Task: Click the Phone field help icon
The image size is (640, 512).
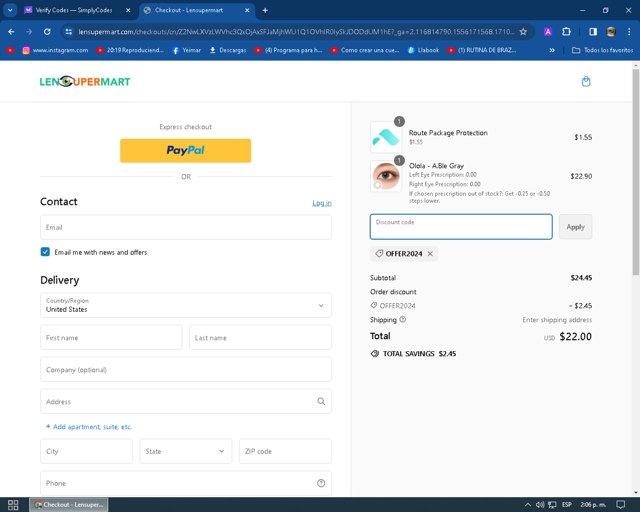Action: point(321,483)
